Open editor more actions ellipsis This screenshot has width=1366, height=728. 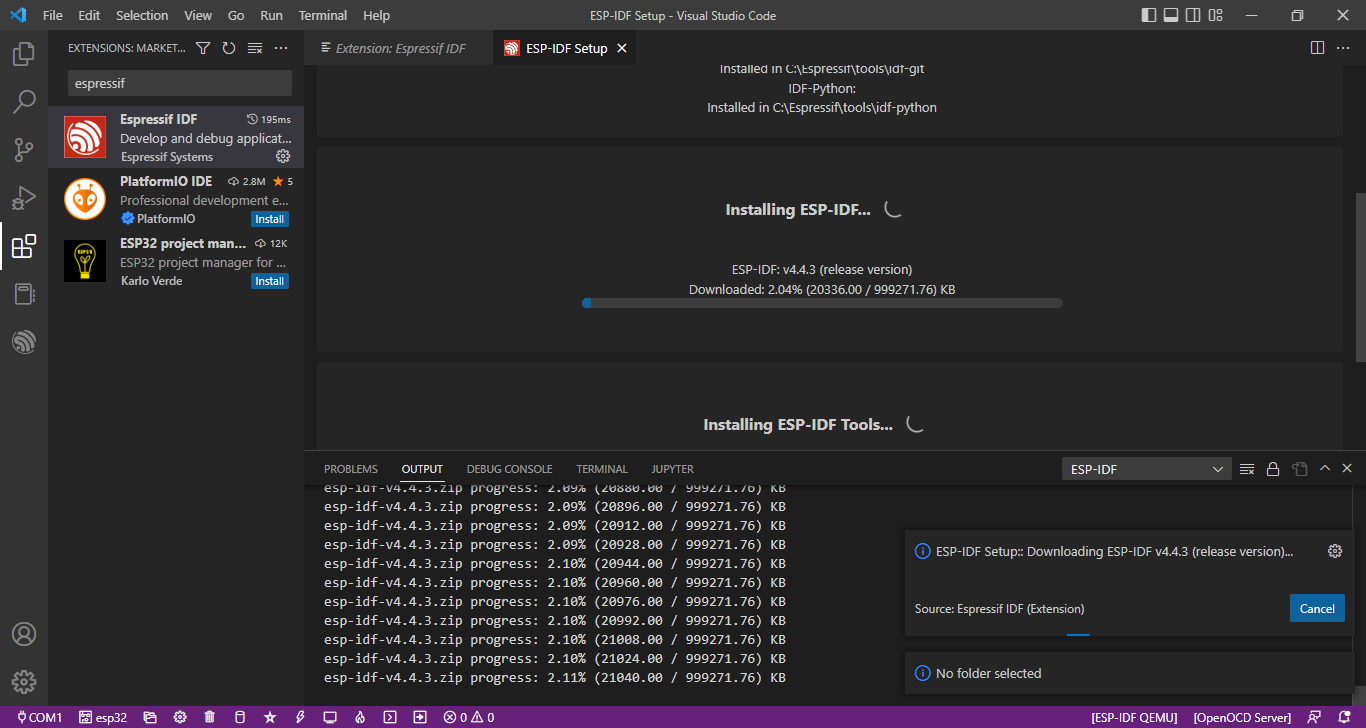[x=1343, y=48]
